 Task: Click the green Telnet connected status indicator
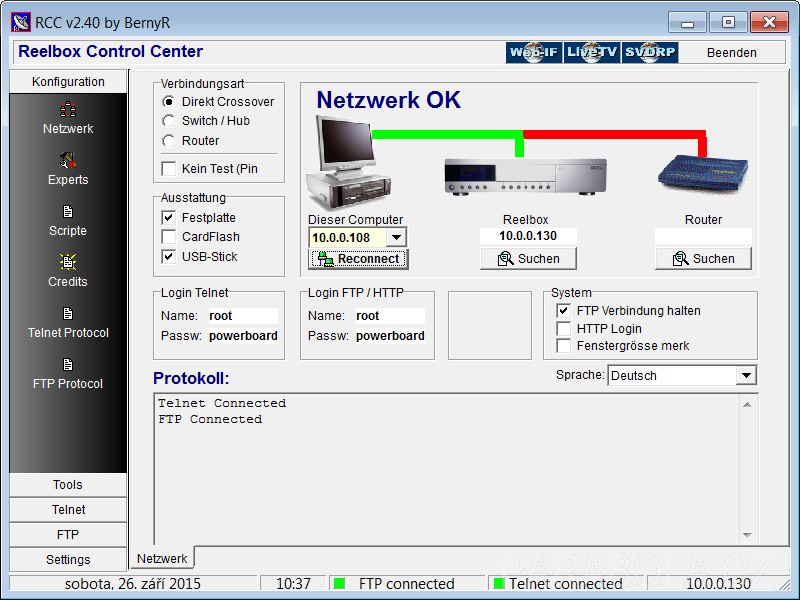click(x=499, y=583)
